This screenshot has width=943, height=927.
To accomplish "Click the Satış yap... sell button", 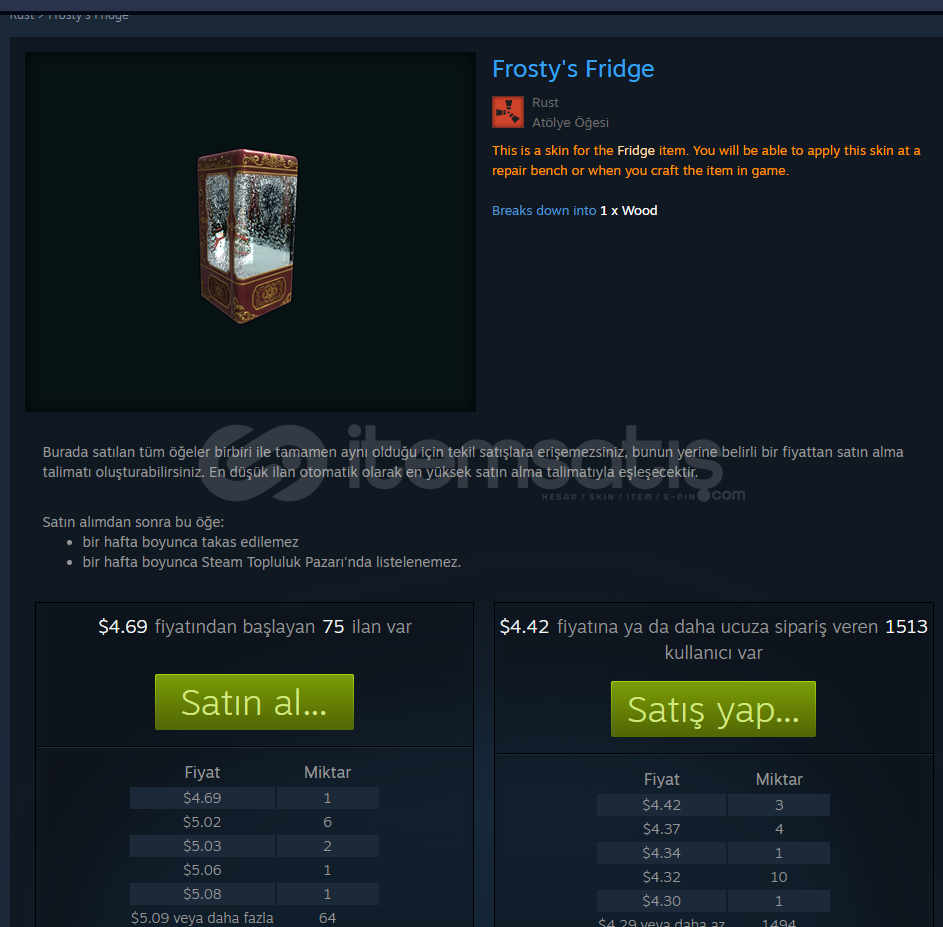I will (713, 709).
